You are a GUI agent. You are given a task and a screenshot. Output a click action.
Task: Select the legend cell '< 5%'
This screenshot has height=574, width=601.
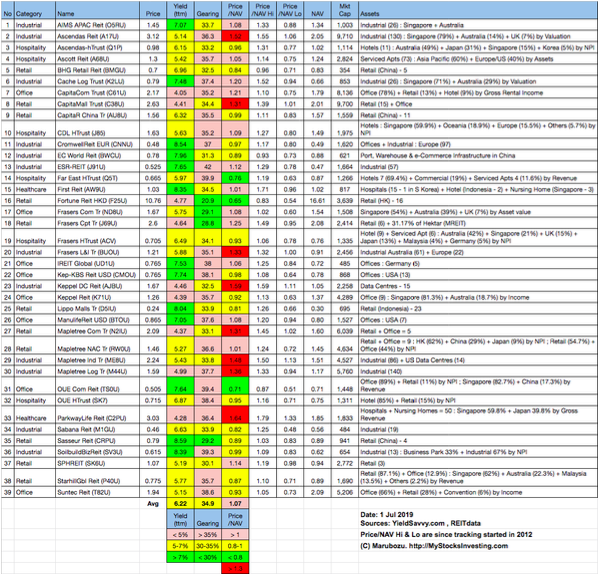coord(180,535)
